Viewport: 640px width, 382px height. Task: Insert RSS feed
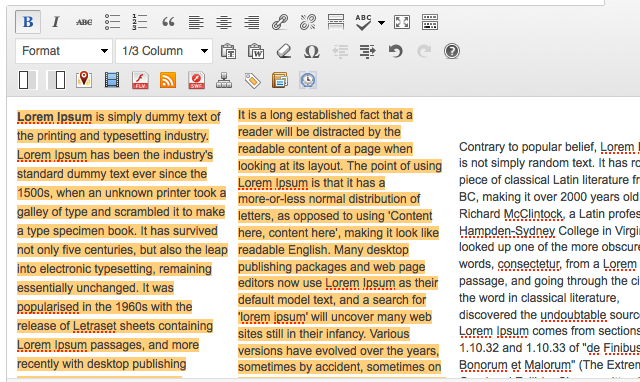(168, 80)
